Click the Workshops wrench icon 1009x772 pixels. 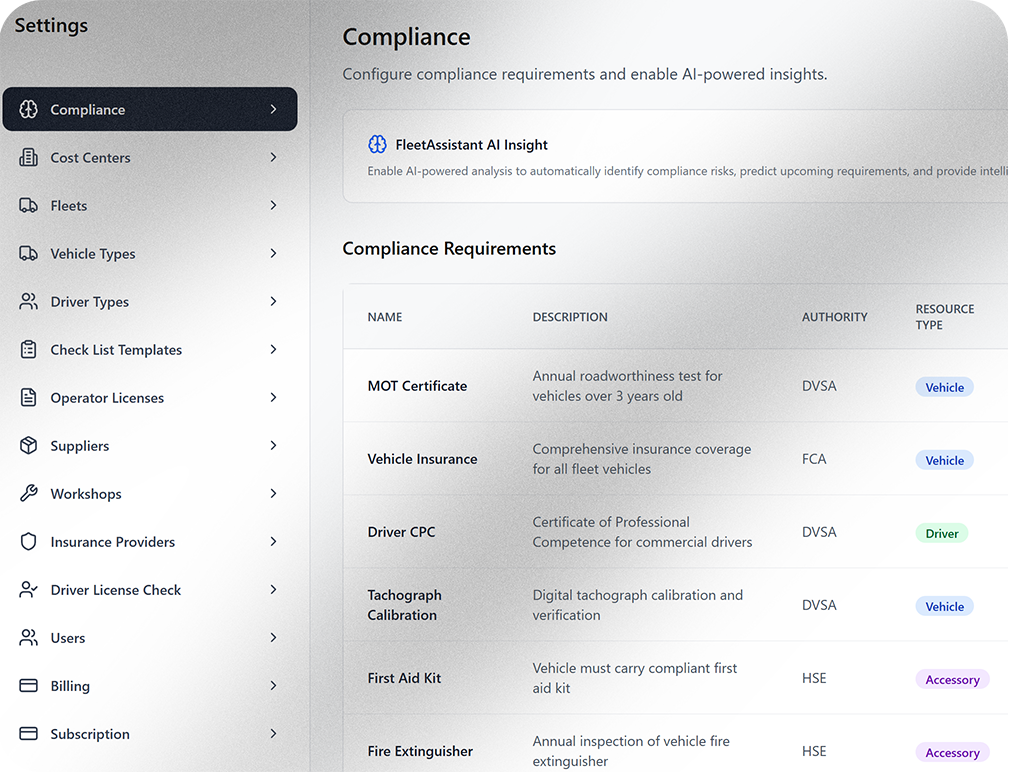pos(29,494)
